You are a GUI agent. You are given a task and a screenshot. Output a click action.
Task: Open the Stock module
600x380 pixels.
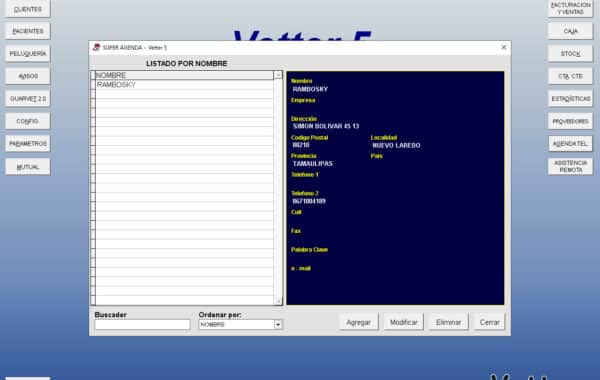click(x=570, y=54)
